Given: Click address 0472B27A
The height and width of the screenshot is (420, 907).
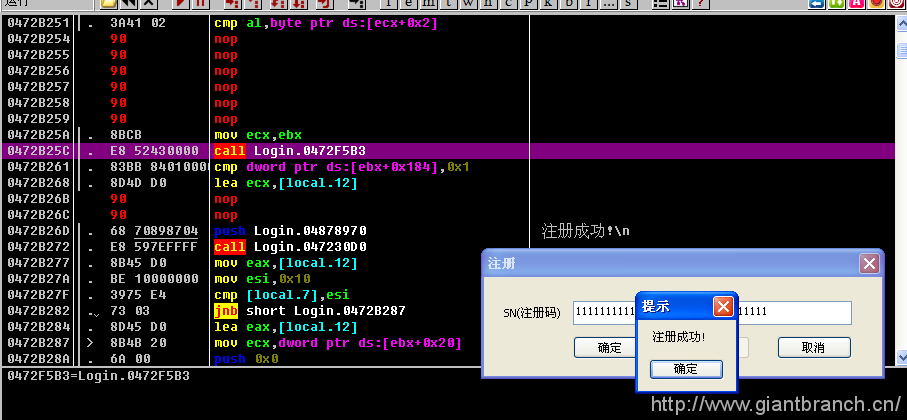Looking at the screenshot, I should [38, 279].
